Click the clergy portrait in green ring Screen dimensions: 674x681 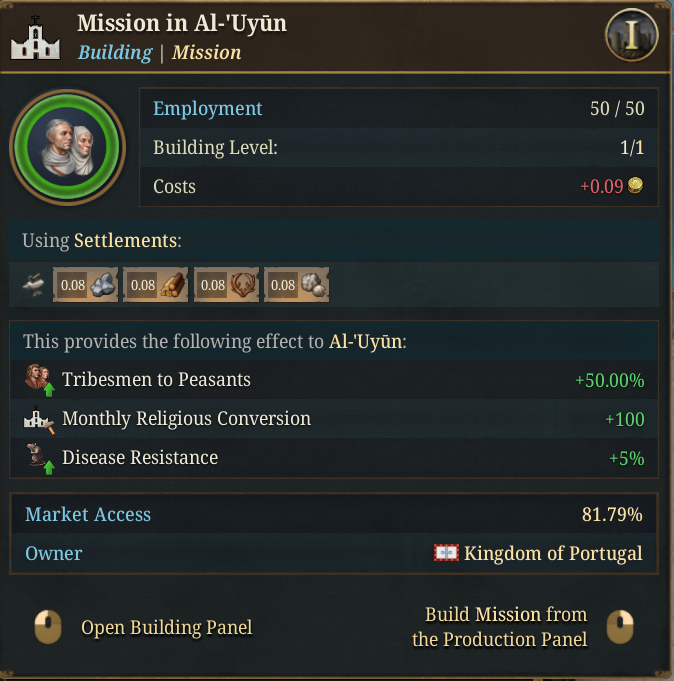click(x=68, y=147)
